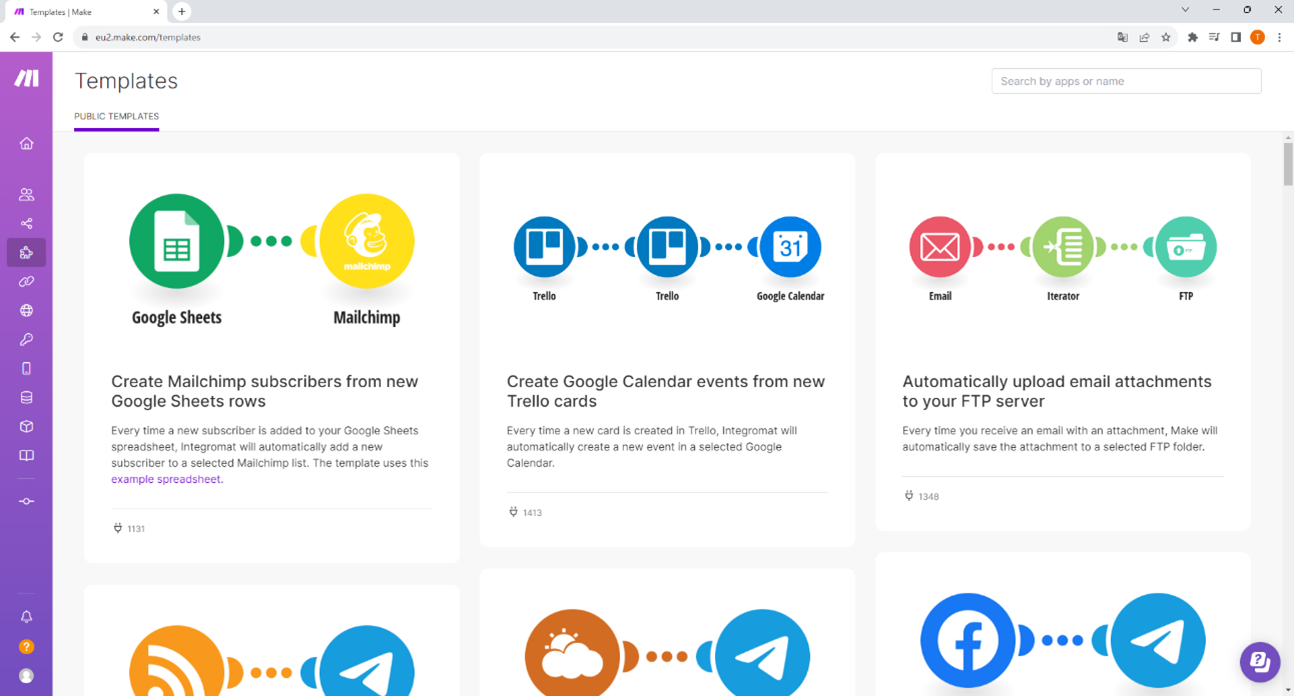Click the FTP module icon

(1186, 247)
